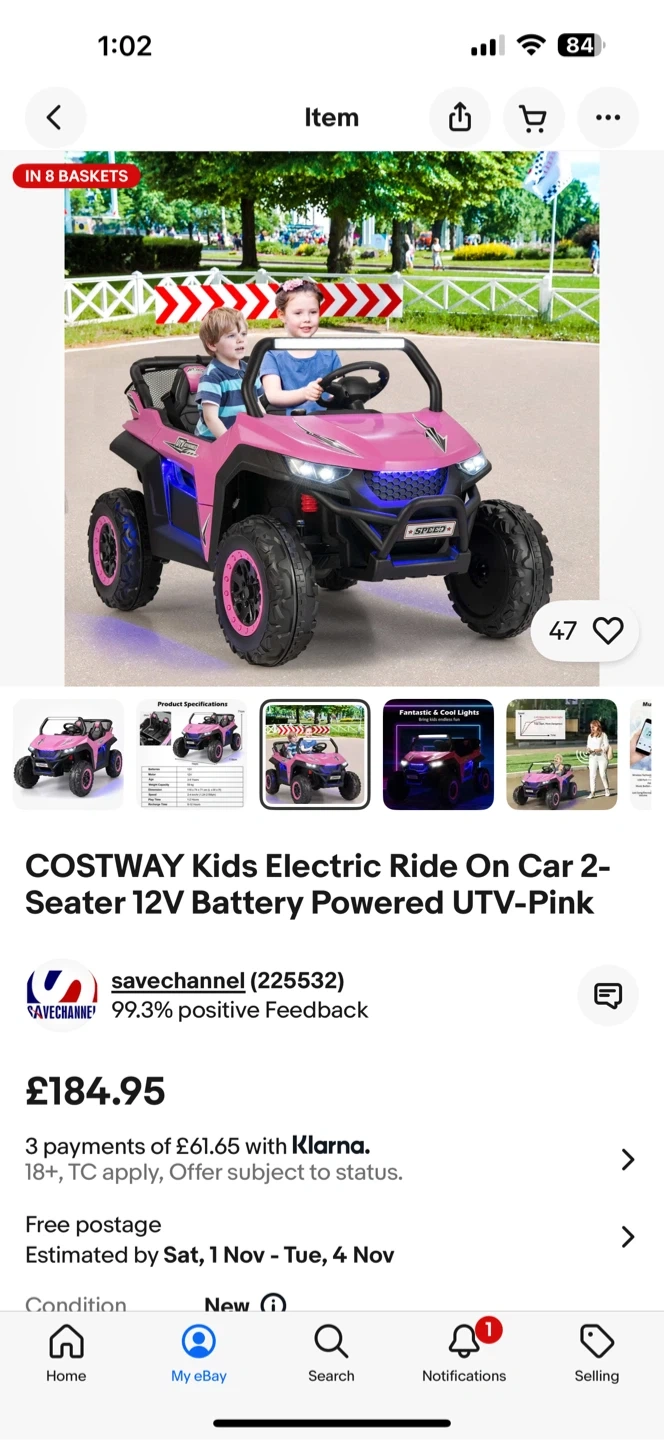View Product Specifications thumbnail
This screenshot has height=1440, width=664.
point(192,754)
